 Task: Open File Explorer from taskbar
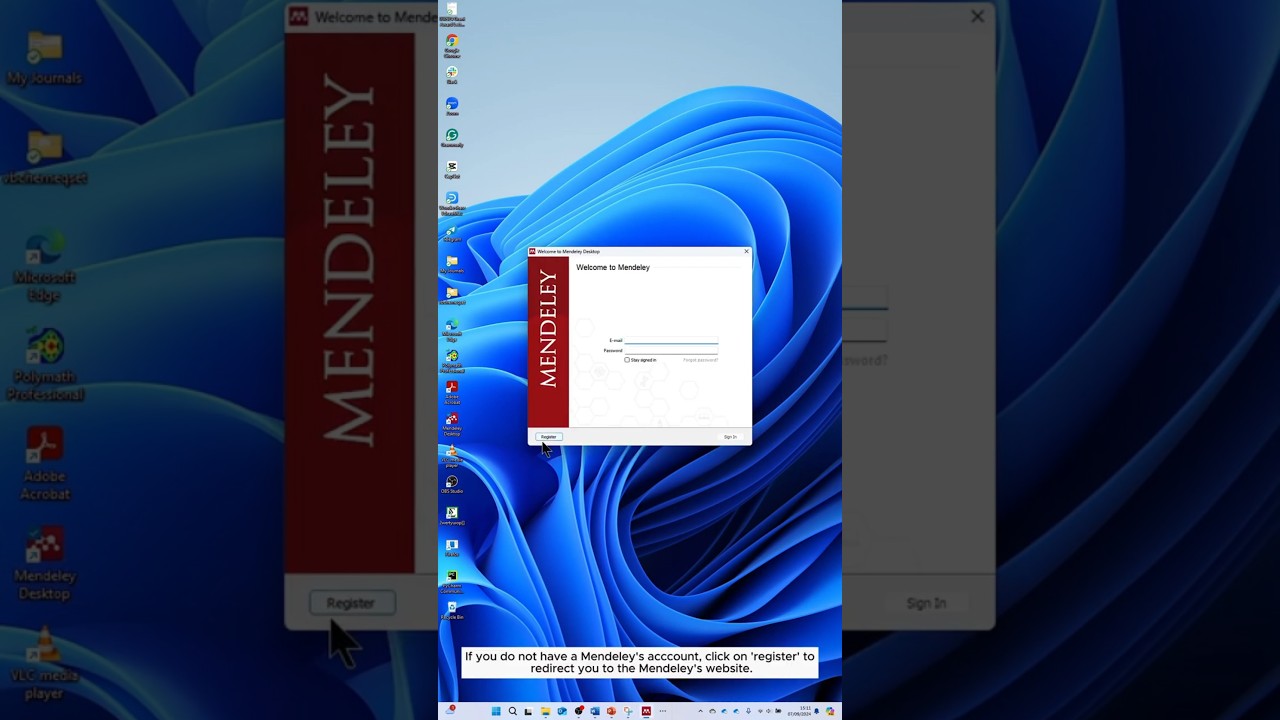coord(546,711)
